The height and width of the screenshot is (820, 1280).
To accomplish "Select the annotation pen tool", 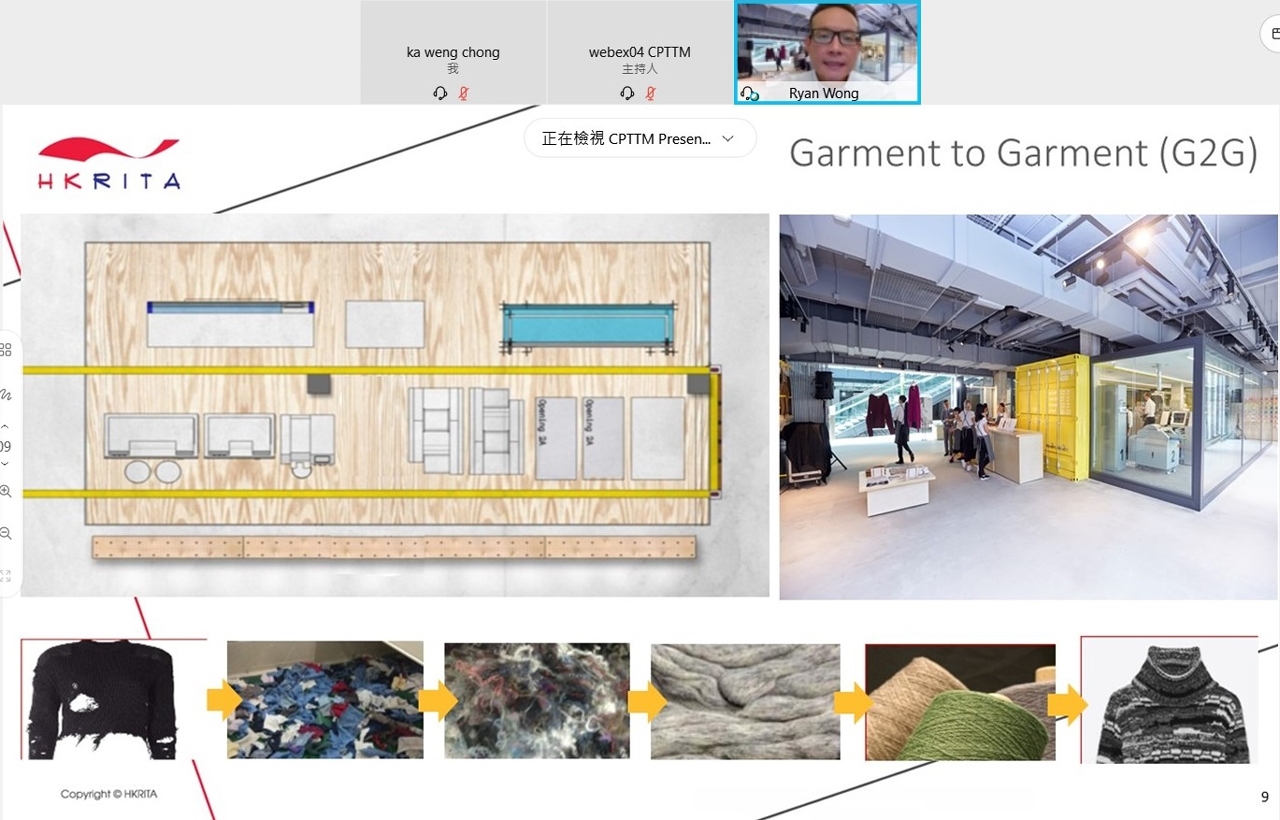I will pyautogui.click(x=6, y=394).
